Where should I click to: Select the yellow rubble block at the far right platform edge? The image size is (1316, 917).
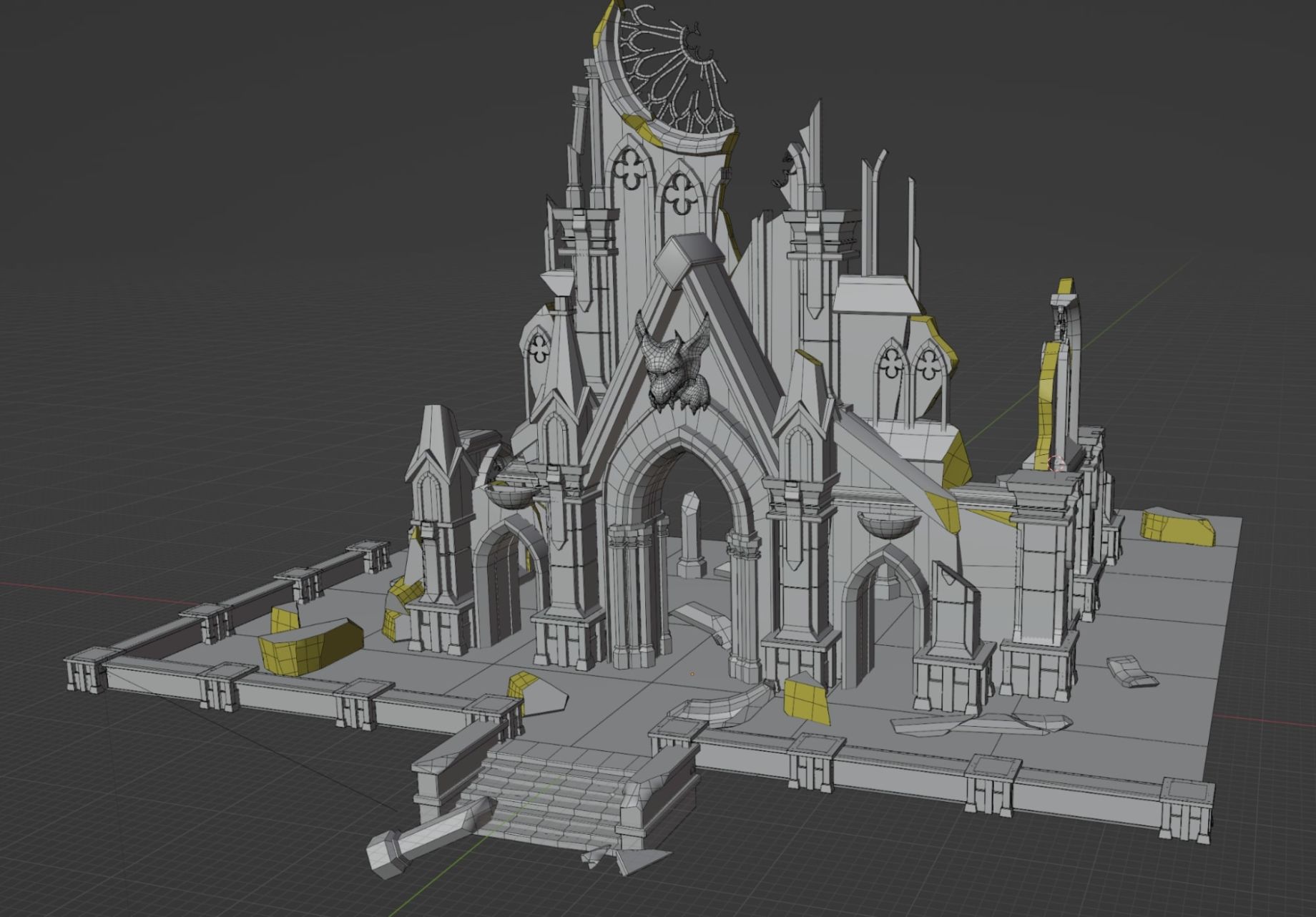point(1177,527)
